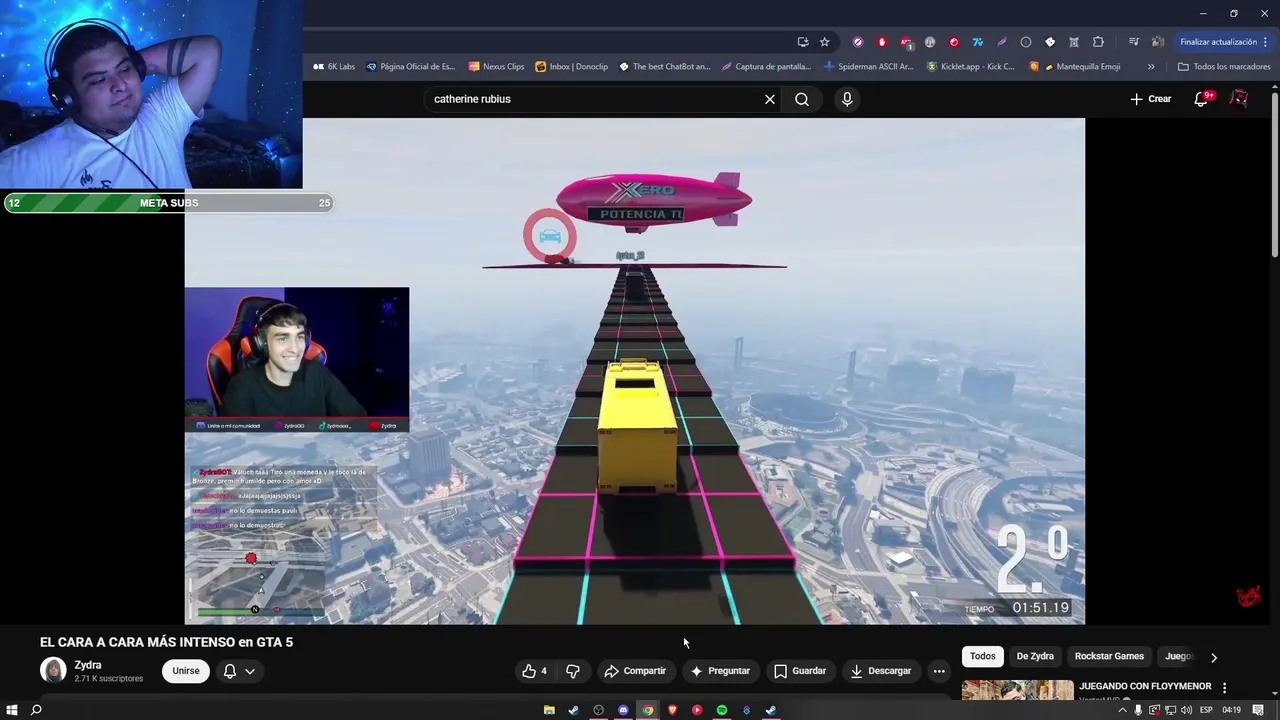Open Windows taskbar search
This screenshot has width=1280, height=720.
pos(36,710)
